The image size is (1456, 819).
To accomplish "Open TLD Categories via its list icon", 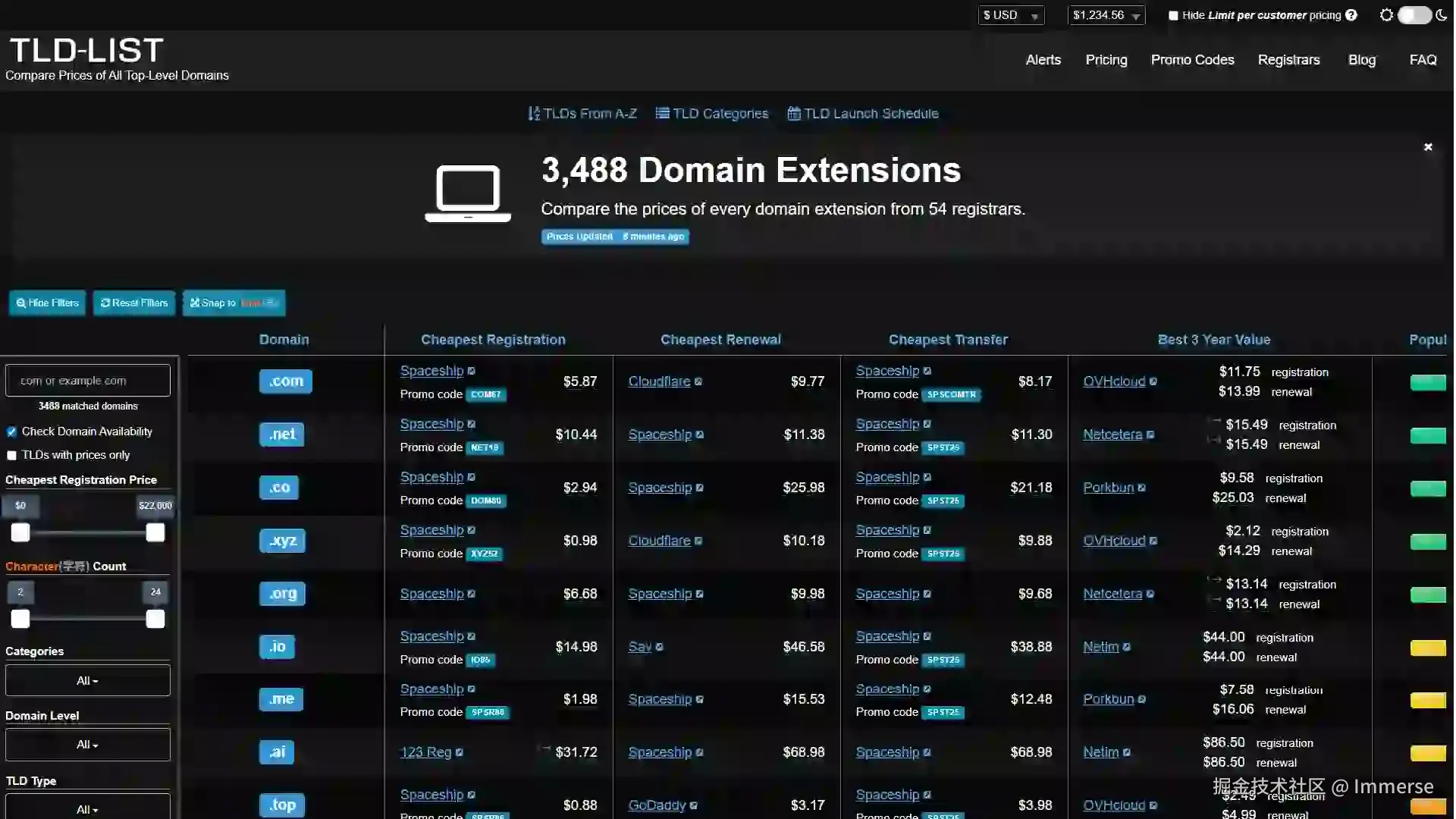I will [x=662, y=113].
